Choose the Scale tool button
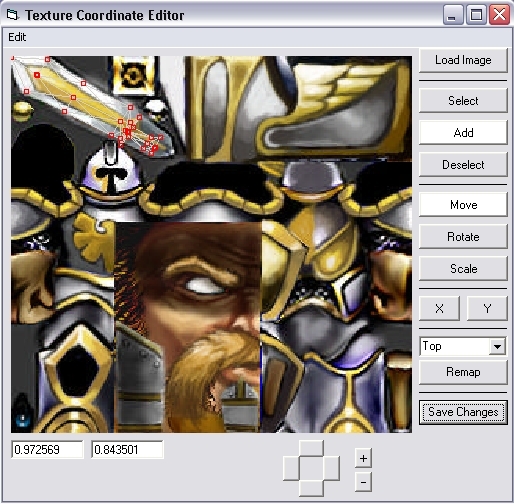Screen dimensions: 514x504 point(463,269)
